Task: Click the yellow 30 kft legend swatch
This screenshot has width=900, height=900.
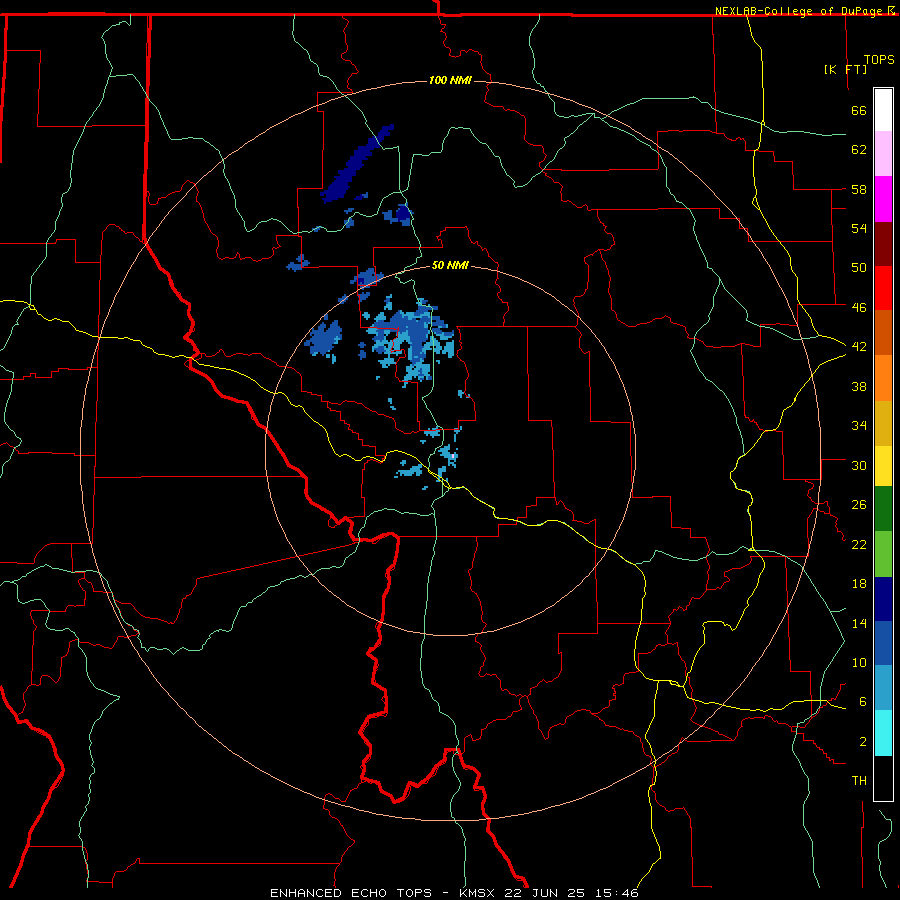Action: pyautogui.click(x=883, y=465)
